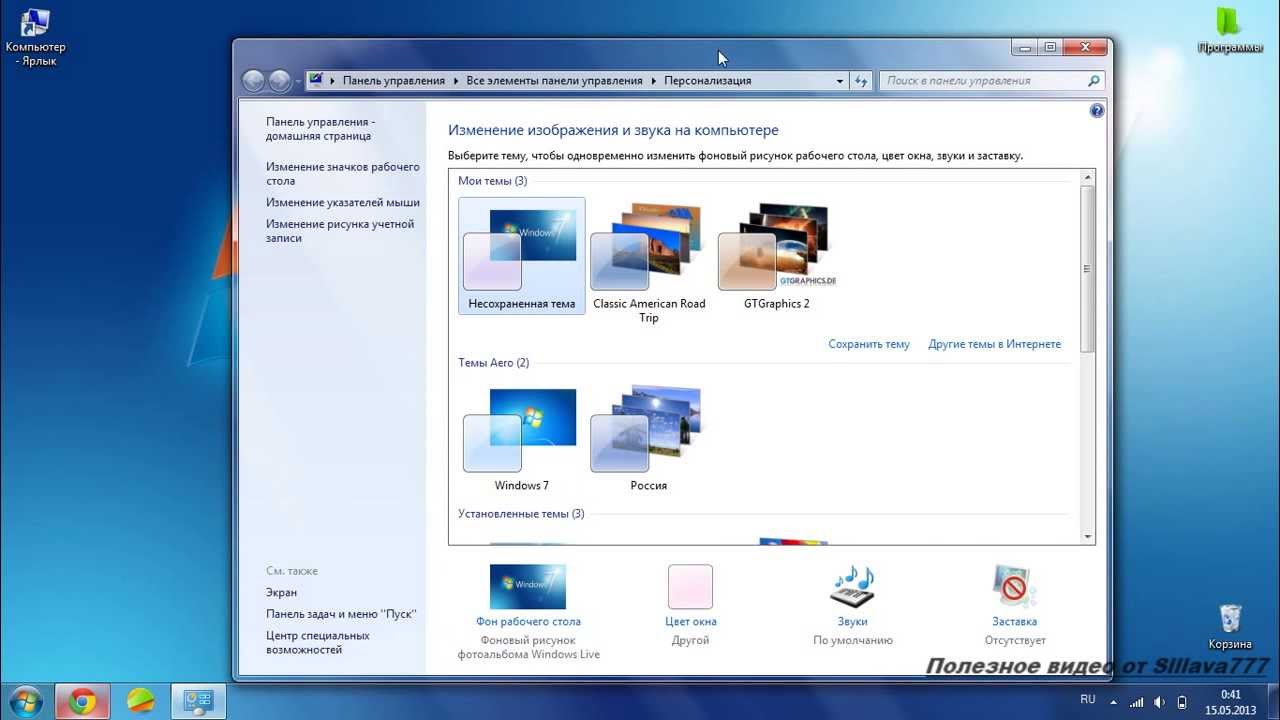Click the power tray icon
The image size is (1280, 720).
[1182, 701]
